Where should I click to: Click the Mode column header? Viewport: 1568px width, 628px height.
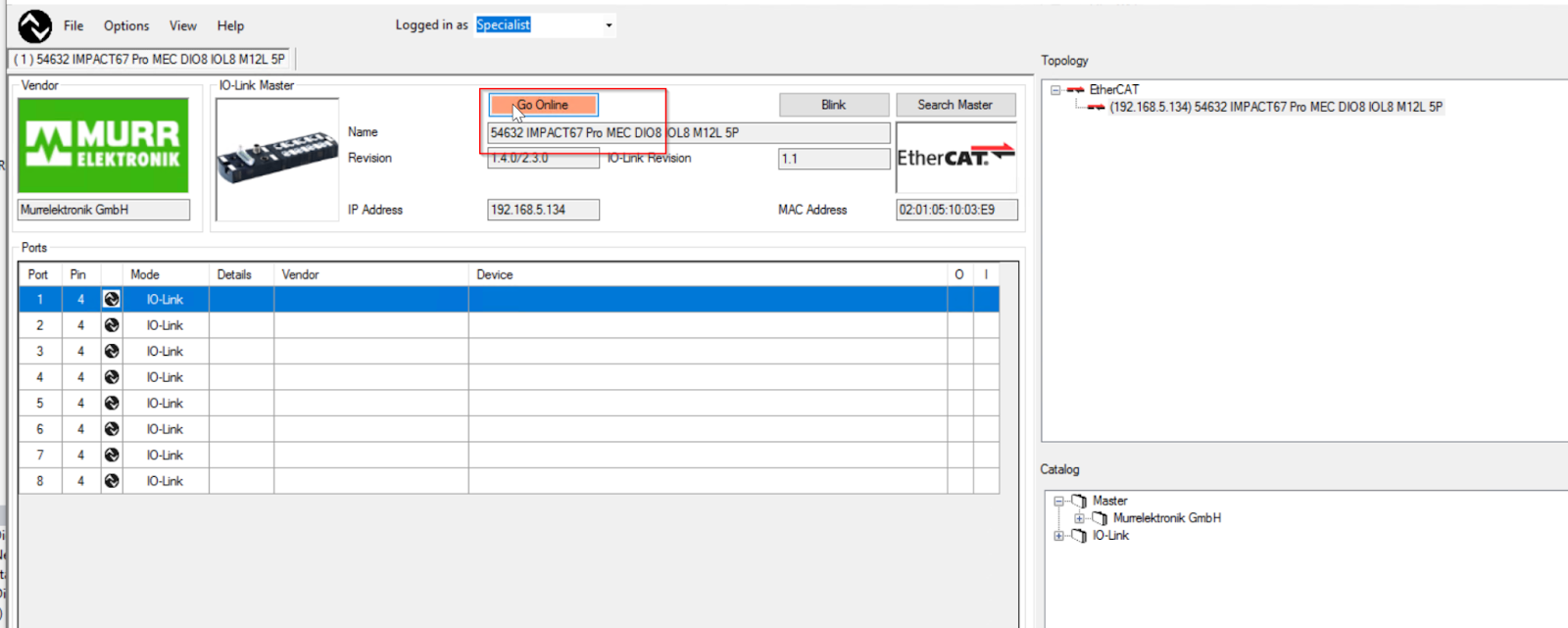tap(166, 274)
